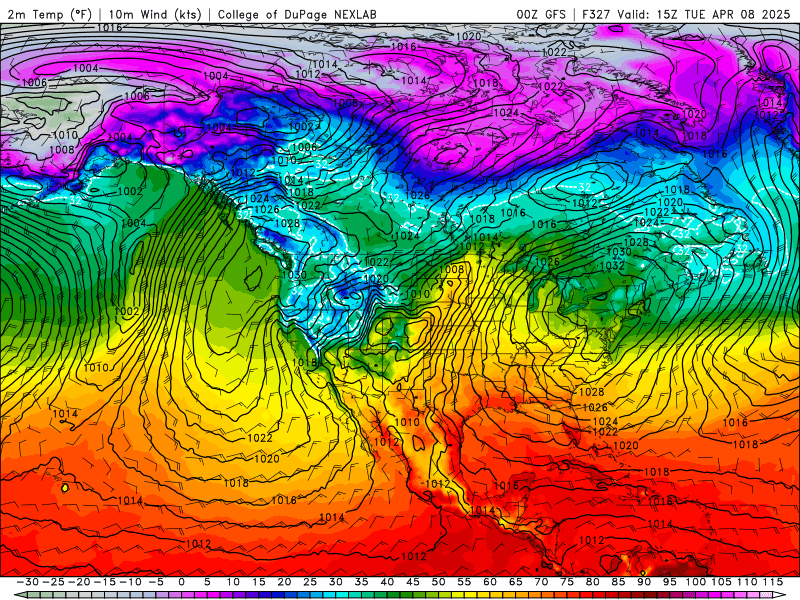Click the 110 label on the temperature colorbar
The height and width of the screenshot is (600, 800).
tap(747, 582)
